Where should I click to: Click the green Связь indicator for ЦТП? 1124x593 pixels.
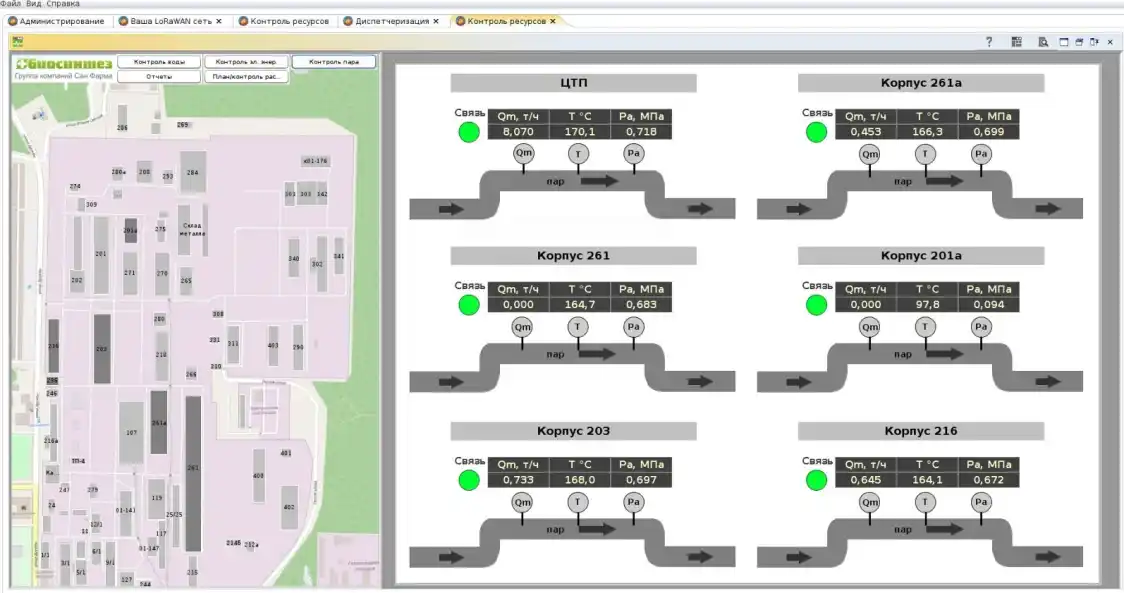click(469, 132)
